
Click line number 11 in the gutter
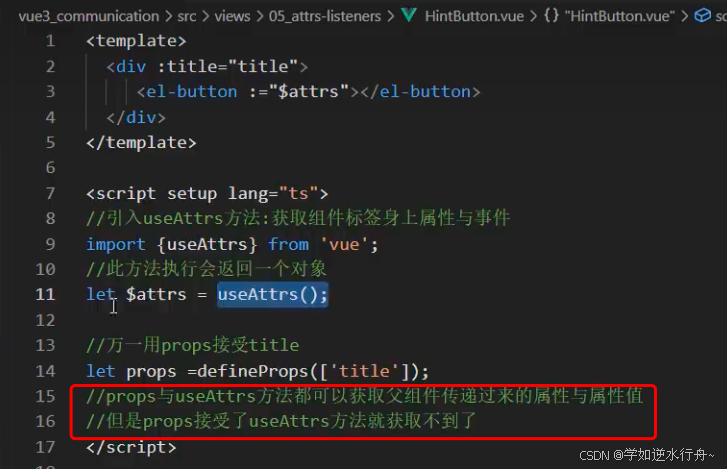45,294
